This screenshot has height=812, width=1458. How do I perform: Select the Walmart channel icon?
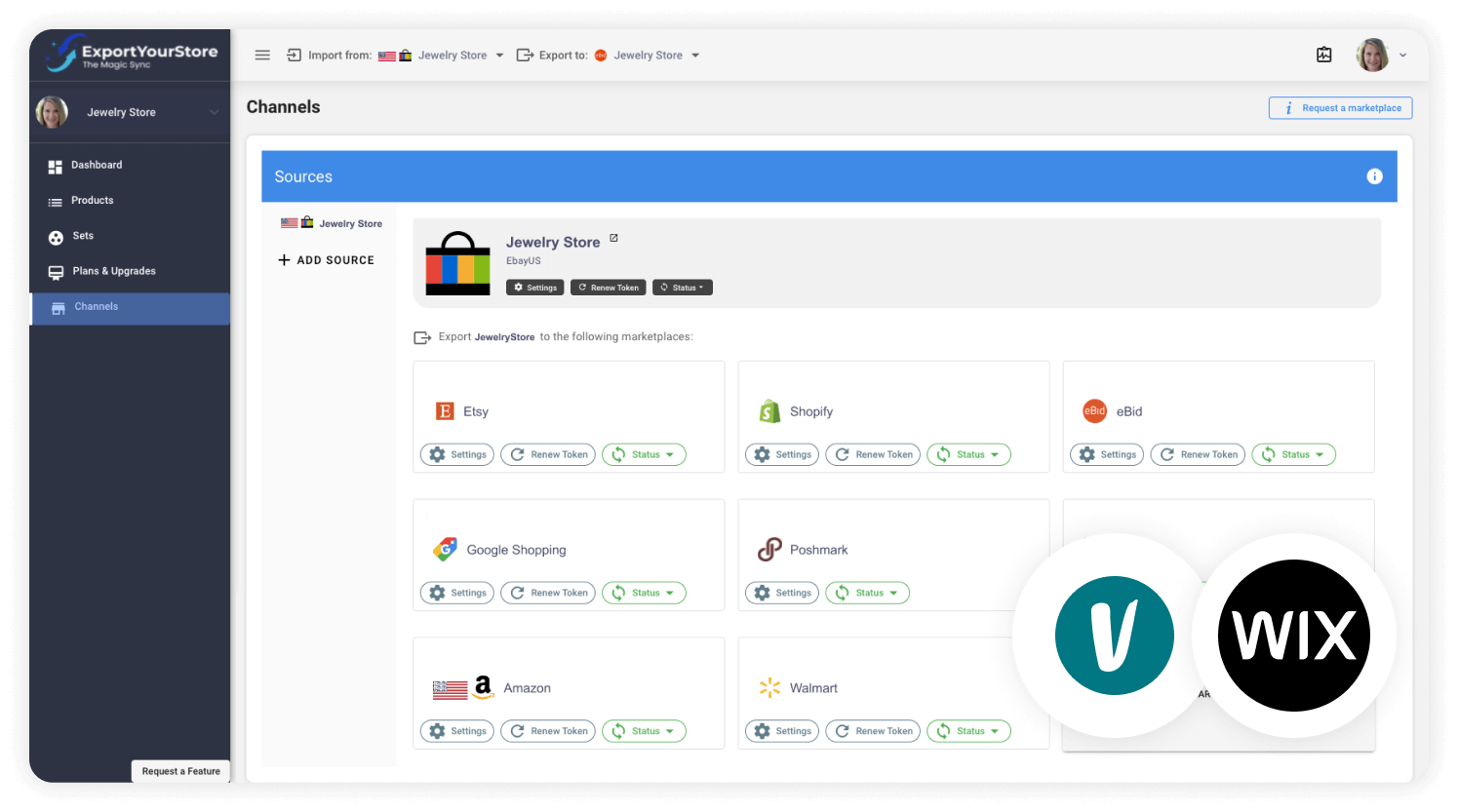(769, 687)
